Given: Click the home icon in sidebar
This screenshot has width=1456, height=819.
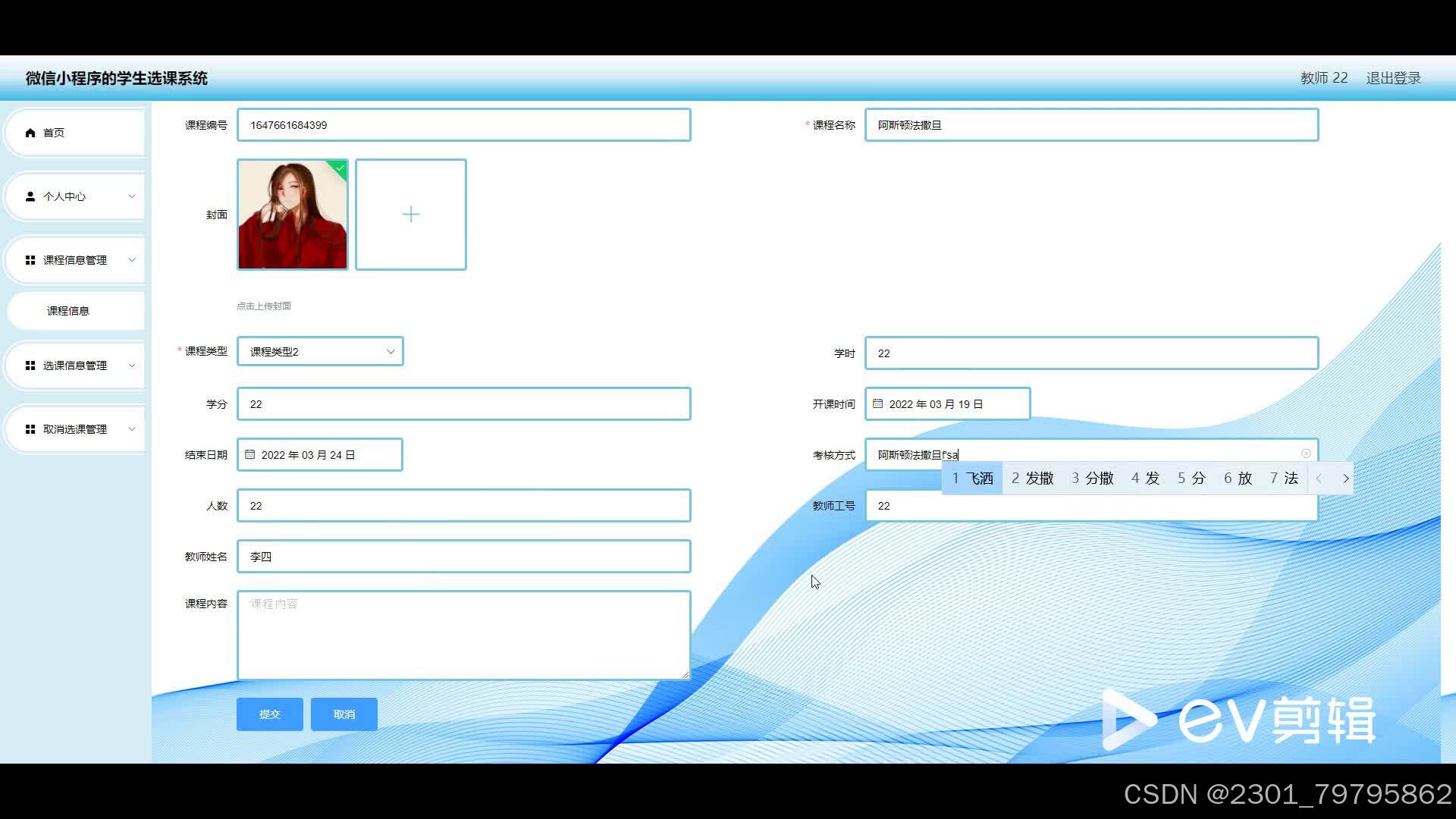Looking at the screenshot, I should (30, 133).
